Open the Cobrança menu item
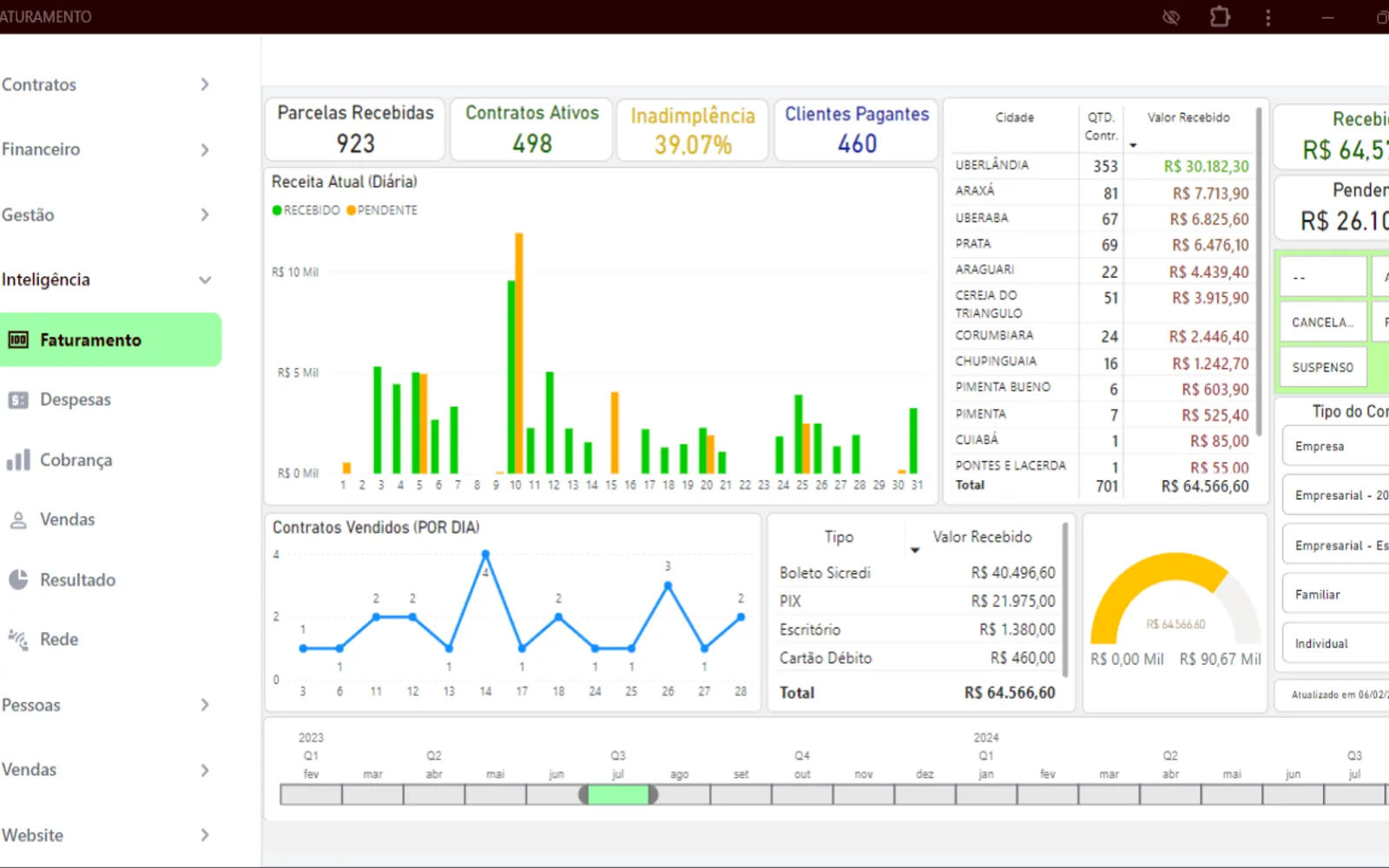This screenshot has height=868, width=1389. tap(76, 460)
